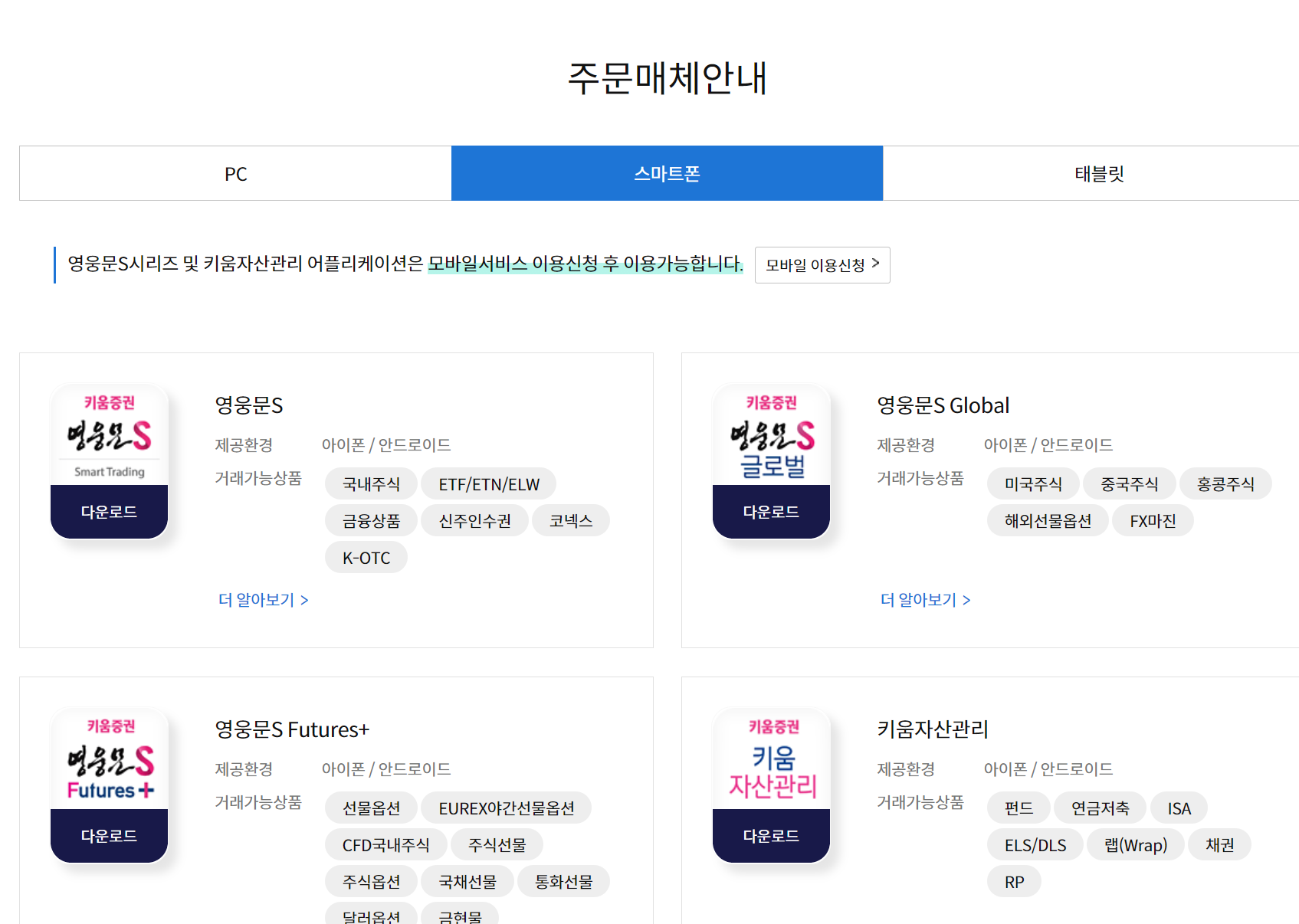Click the 랩(Wrap) tag

1136,845
